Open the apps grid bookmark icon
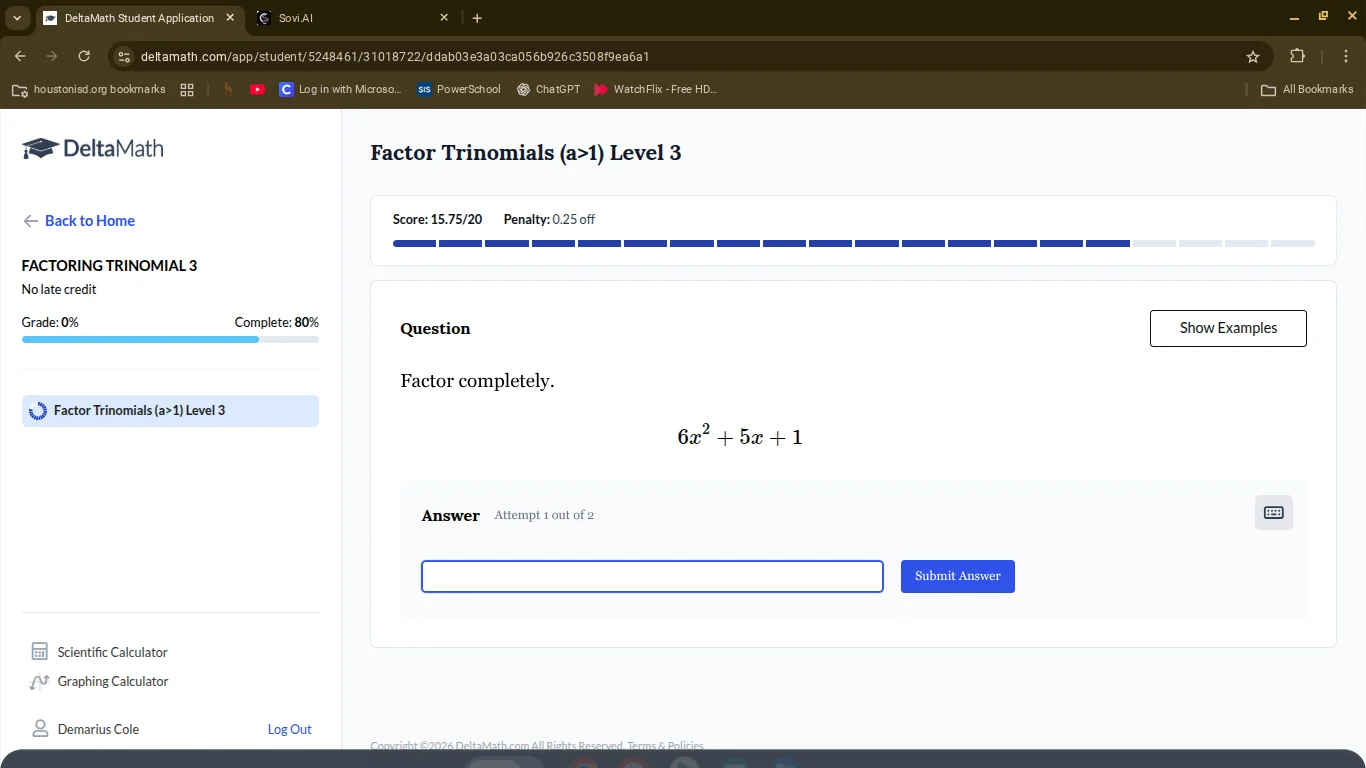Image resolution: width=1366 pixels, height=768 pixels. (x=187, y=89)
